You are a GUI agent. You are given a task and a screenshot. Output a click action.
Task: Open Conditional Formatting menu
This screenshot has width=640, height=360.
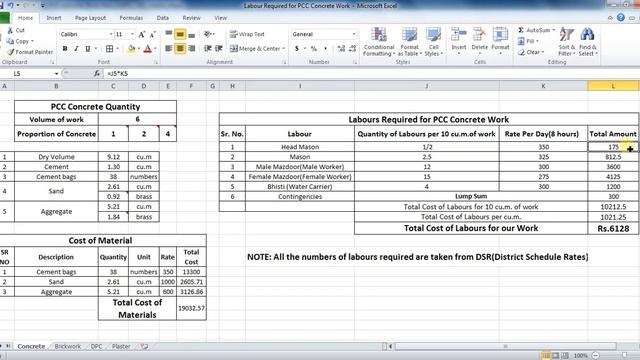click(x=379, y=42)
